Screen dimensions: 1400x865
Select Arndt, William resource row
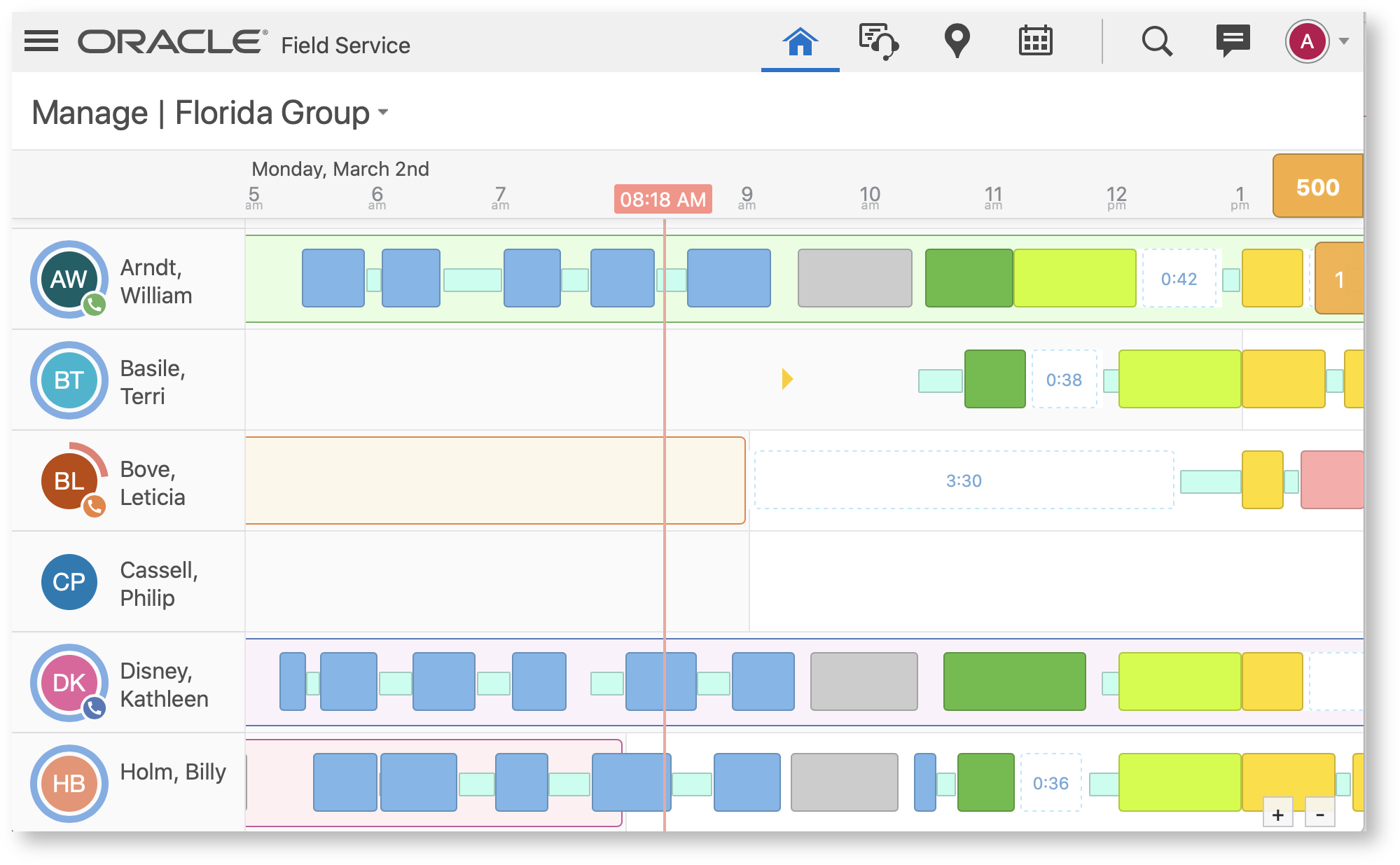point(155,281)
